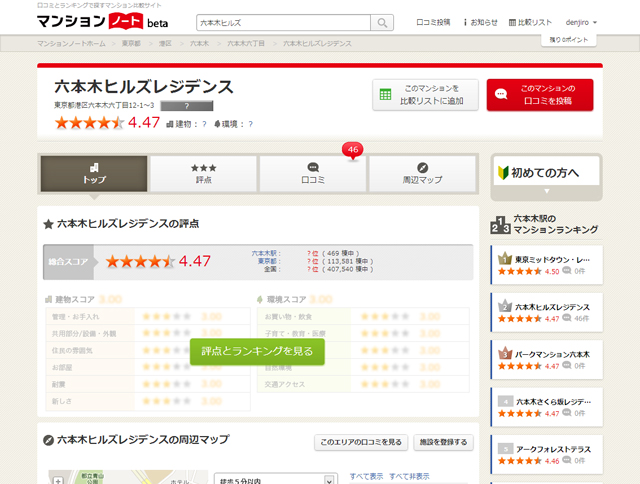
Task: Post a review with このマンションの口コミを投稿
Action: [540, 95]
